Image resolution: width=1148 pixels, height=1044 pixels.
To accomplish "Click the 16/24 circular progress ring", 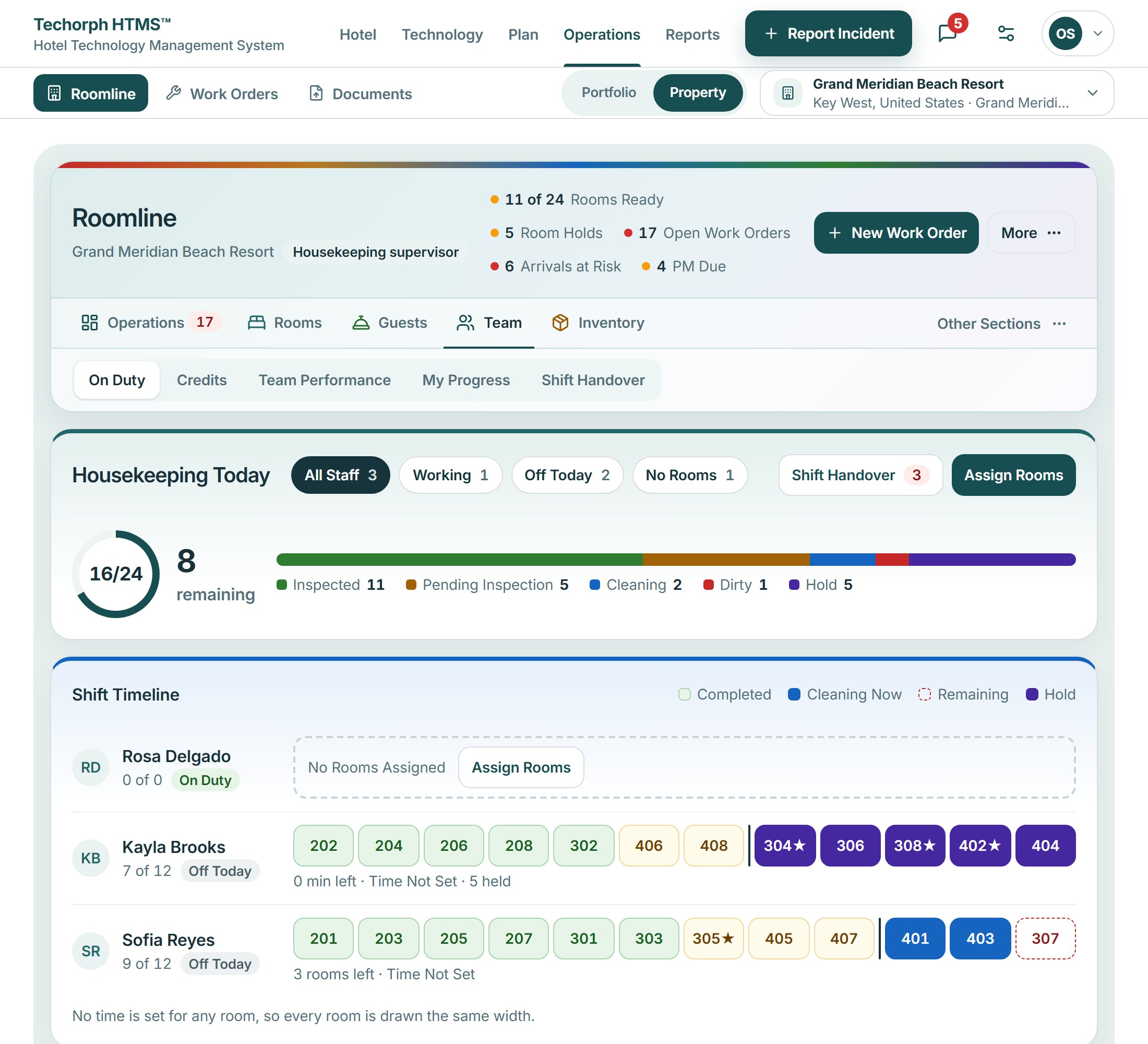I will [x=116, y=574].
